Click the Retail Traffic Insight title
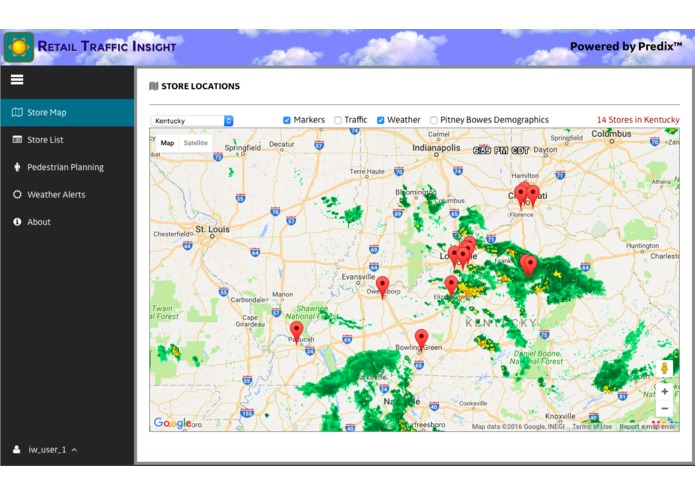695x494 pixels. tap(107, 46)
